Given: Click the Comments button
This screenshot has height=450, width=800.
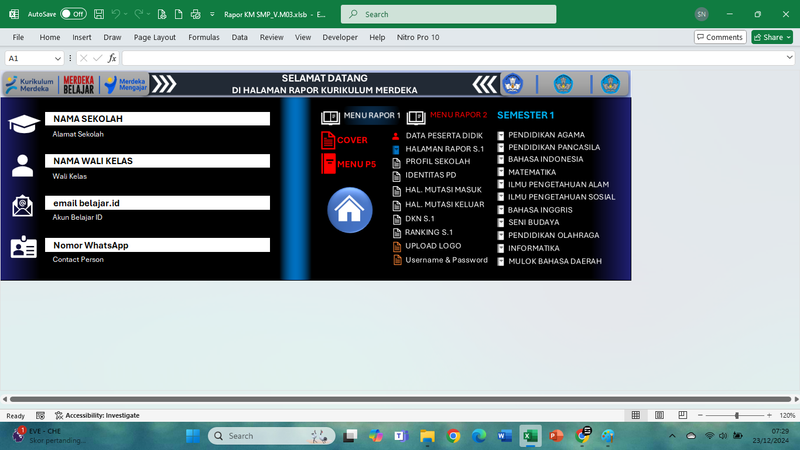Looking at the screenshot, I should click(720, 37).
